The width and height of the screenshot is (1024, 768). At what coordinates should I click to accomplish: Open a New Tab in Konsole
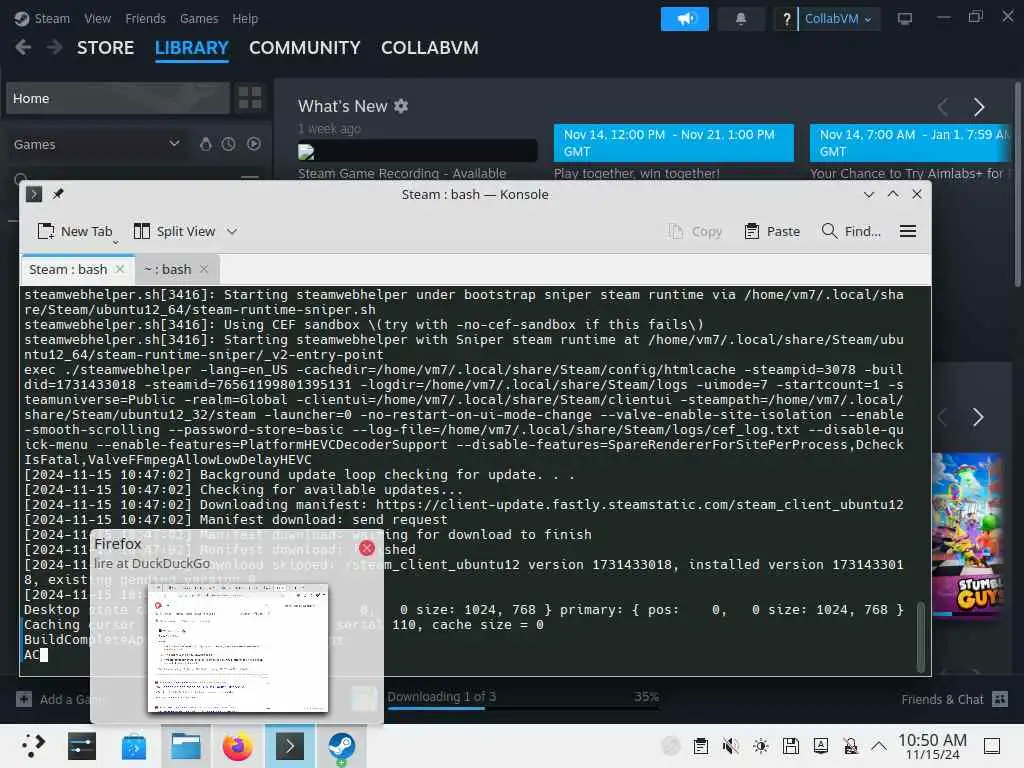point(74,231)
